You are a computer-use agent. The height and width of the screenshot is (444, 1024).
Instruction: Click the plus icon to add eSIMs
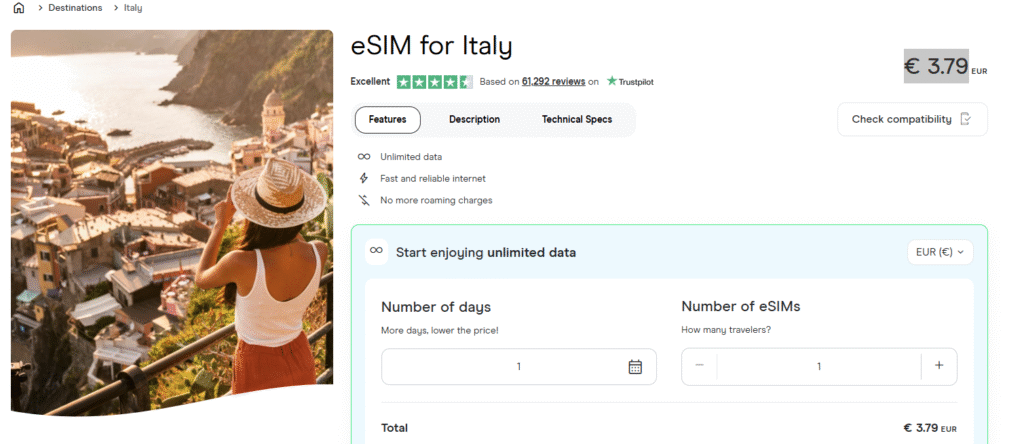pos(939,366)
